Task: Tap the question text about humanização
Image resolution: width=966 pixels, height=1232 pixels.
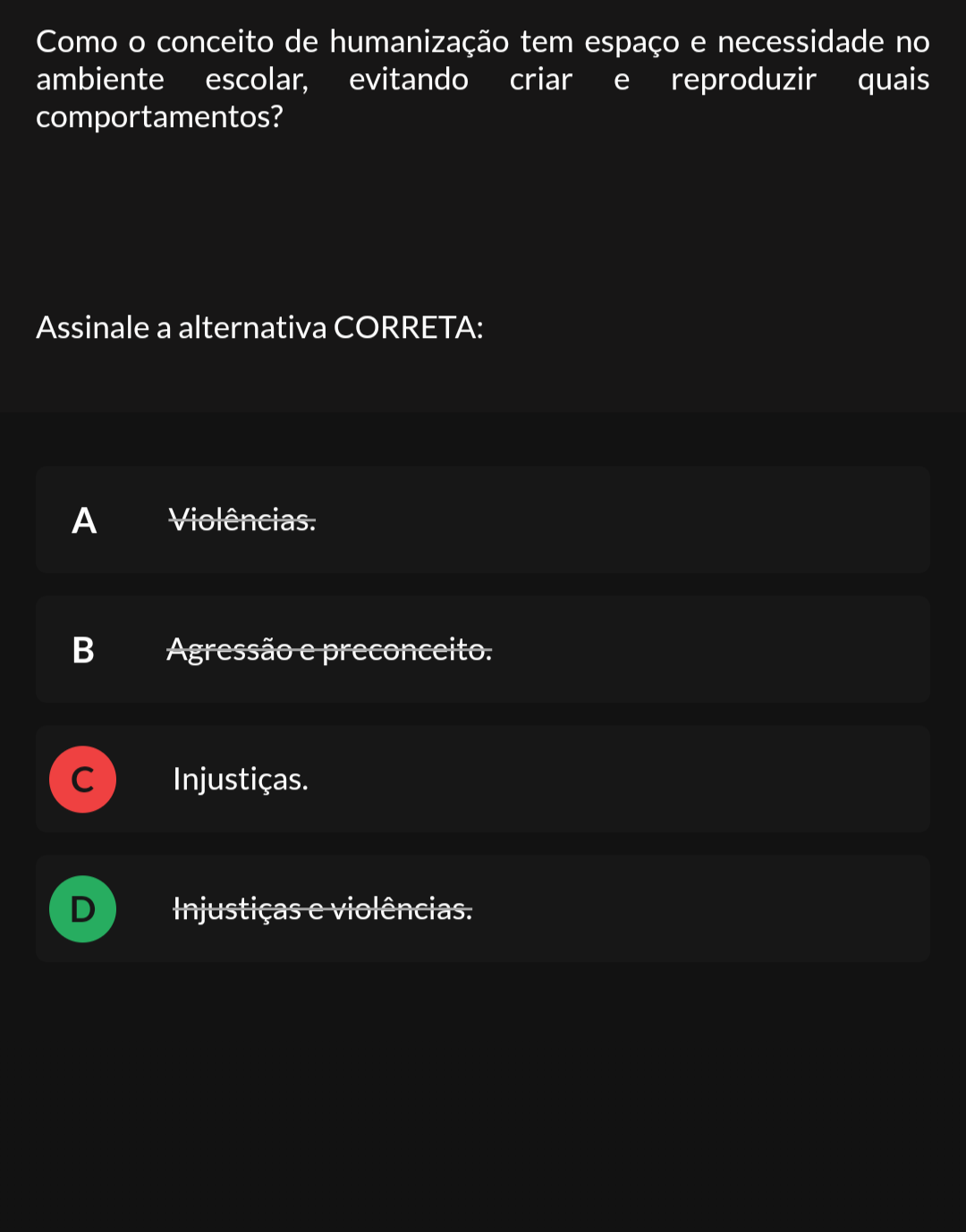Action: (x=483, y=79)
